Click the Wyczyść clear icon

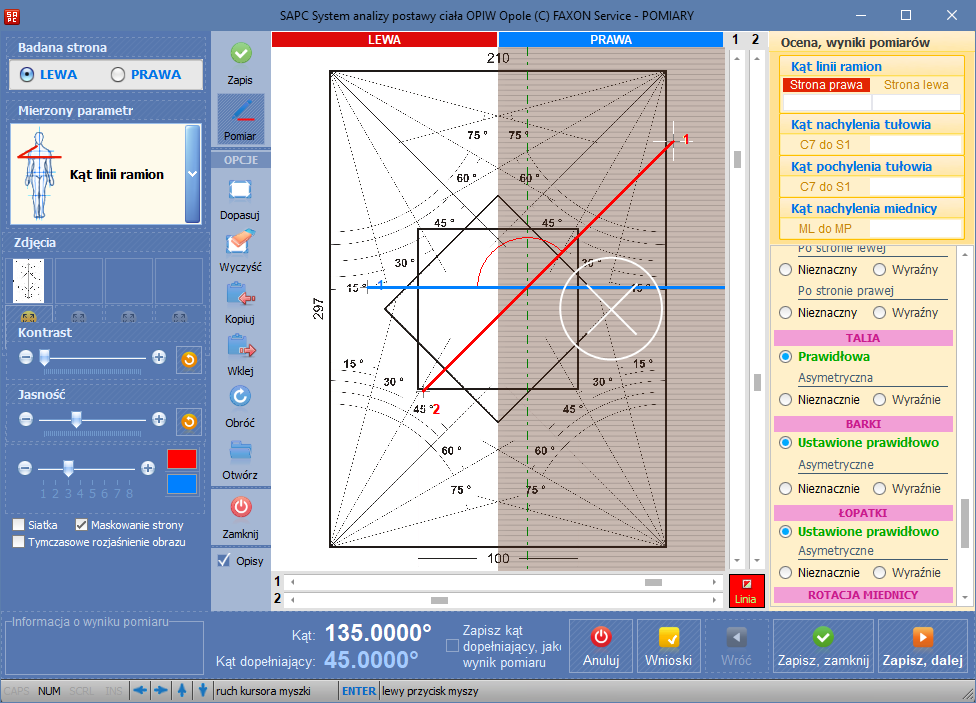(240, 243)
